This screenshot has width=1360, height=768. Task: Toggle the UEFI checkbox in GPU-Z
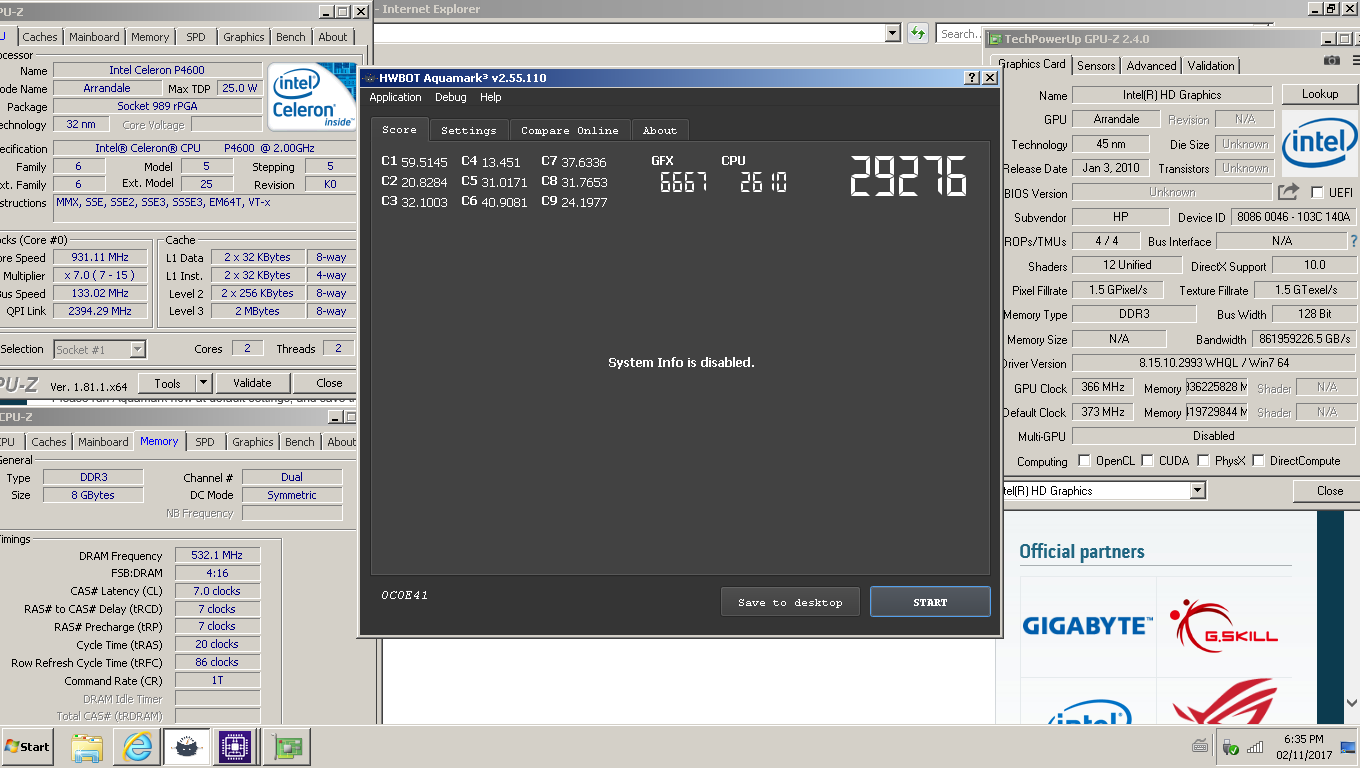tap(1317, 193)
